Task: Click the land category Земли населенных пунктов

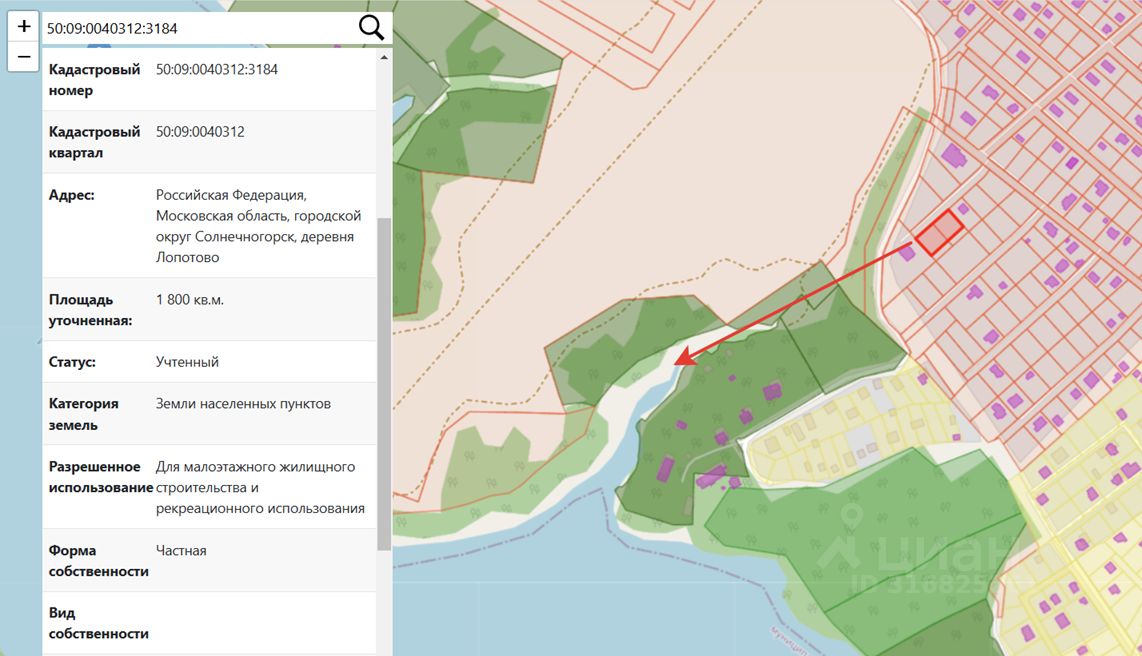Action: 243,403
